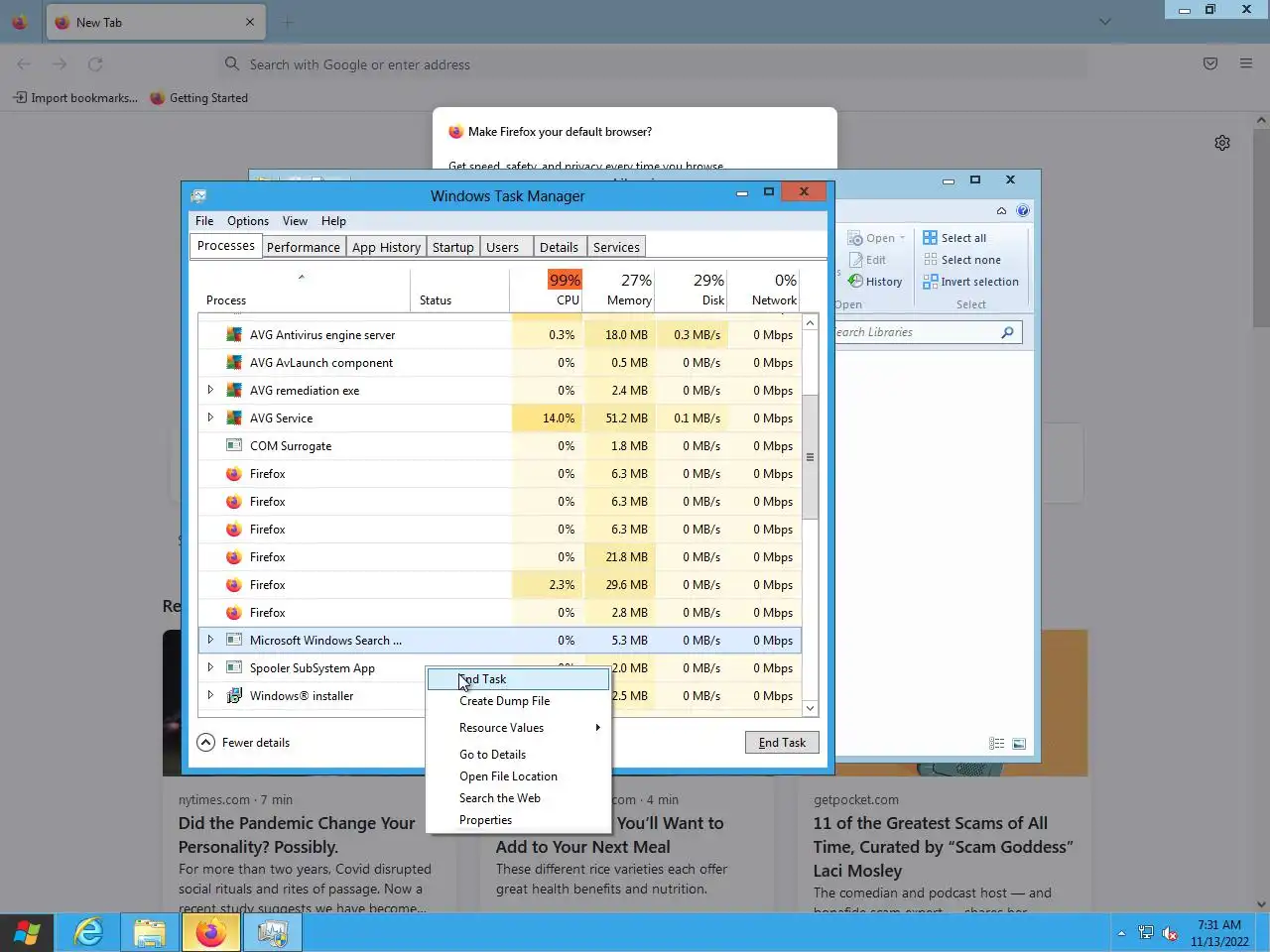Click the Save to Pocket toolbar icon

coord(1210,63)
